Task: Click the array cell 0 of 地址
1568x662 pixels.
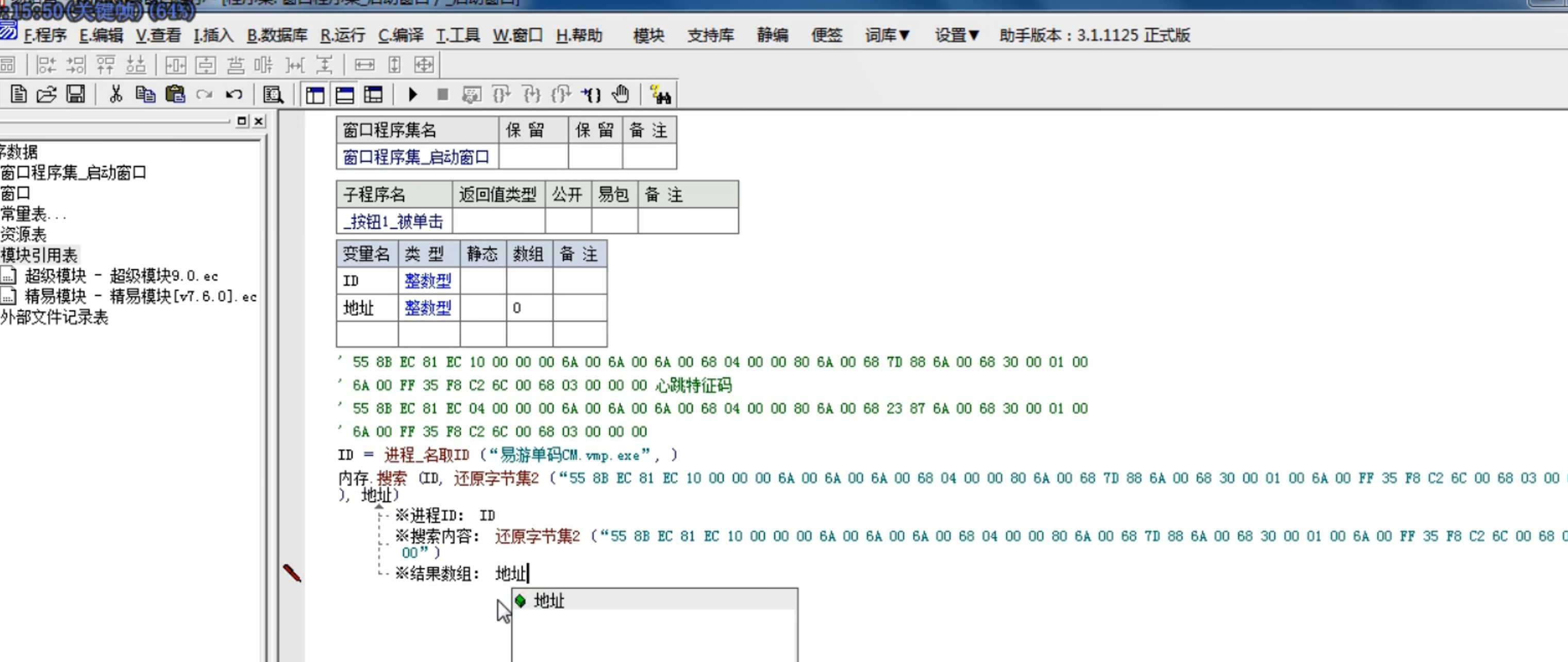Action: tap(529, 308)
